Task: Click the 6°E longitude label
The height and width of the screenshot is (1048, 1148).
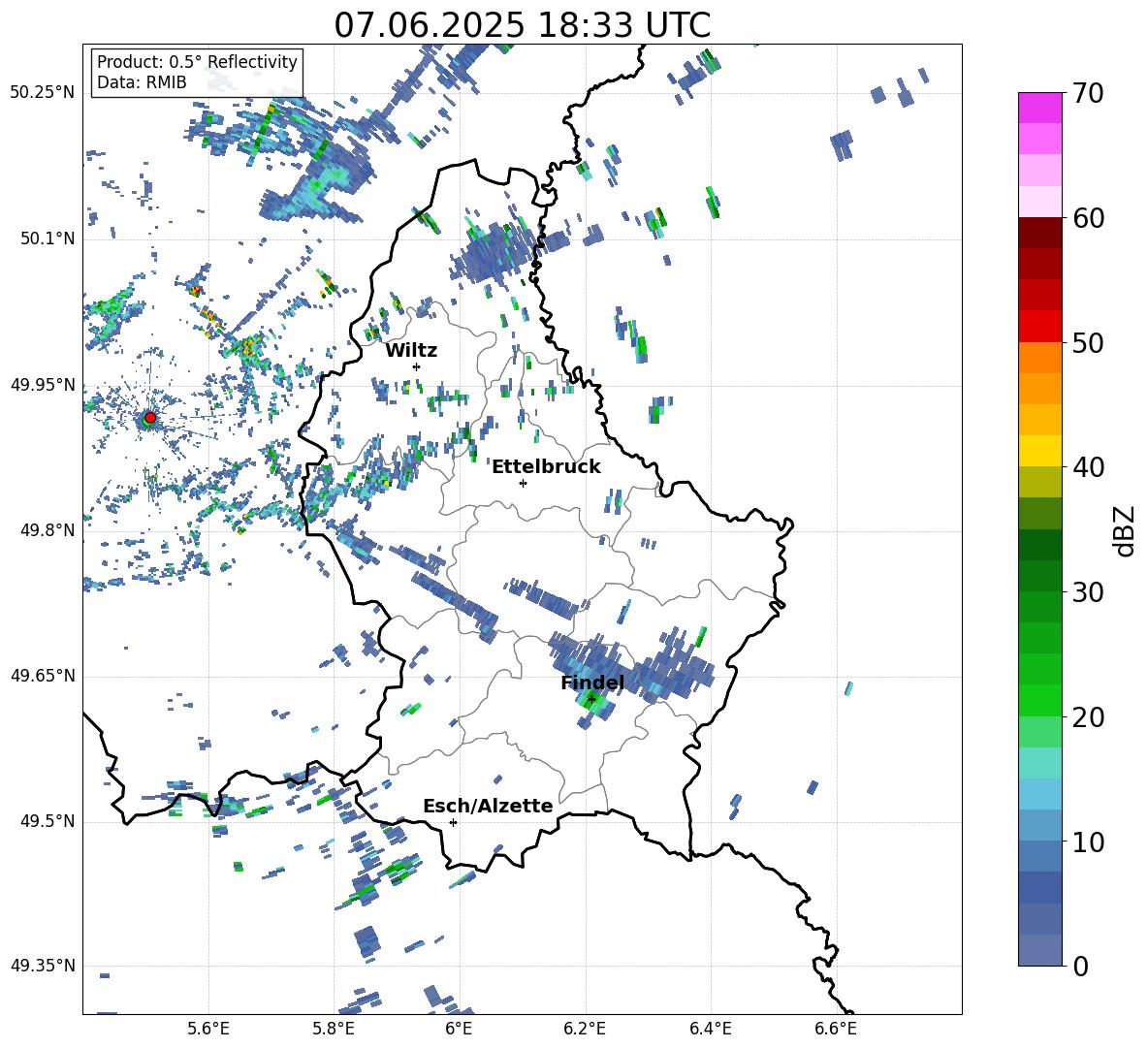Action: pyautogui.click(x=459, y=1029)
